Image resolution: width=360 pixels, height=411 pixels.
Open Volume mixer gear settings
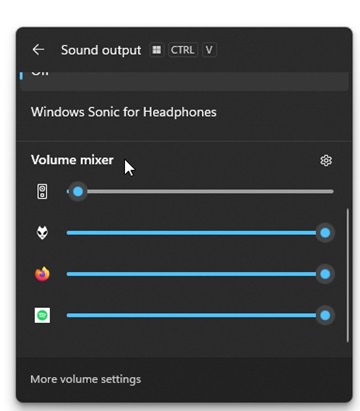(x=326, y=160)
